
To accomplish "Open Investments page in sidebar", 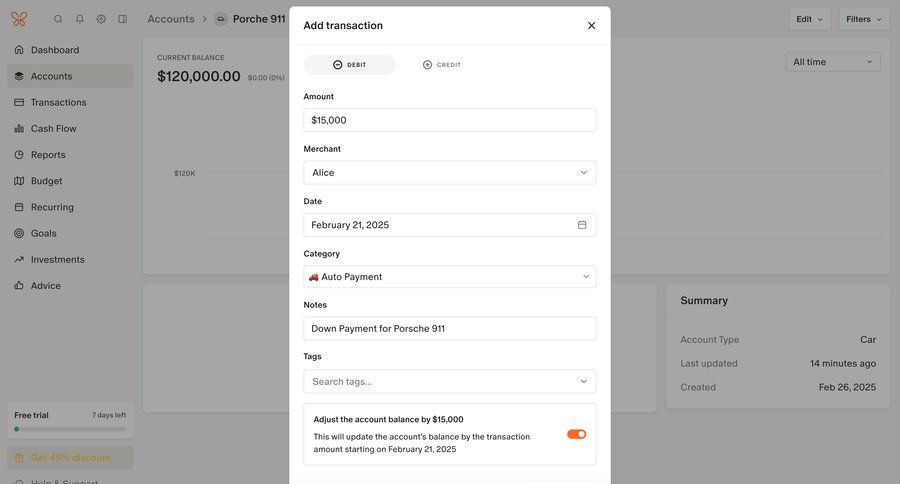I will pyautogui.click(x=70, y=260).
